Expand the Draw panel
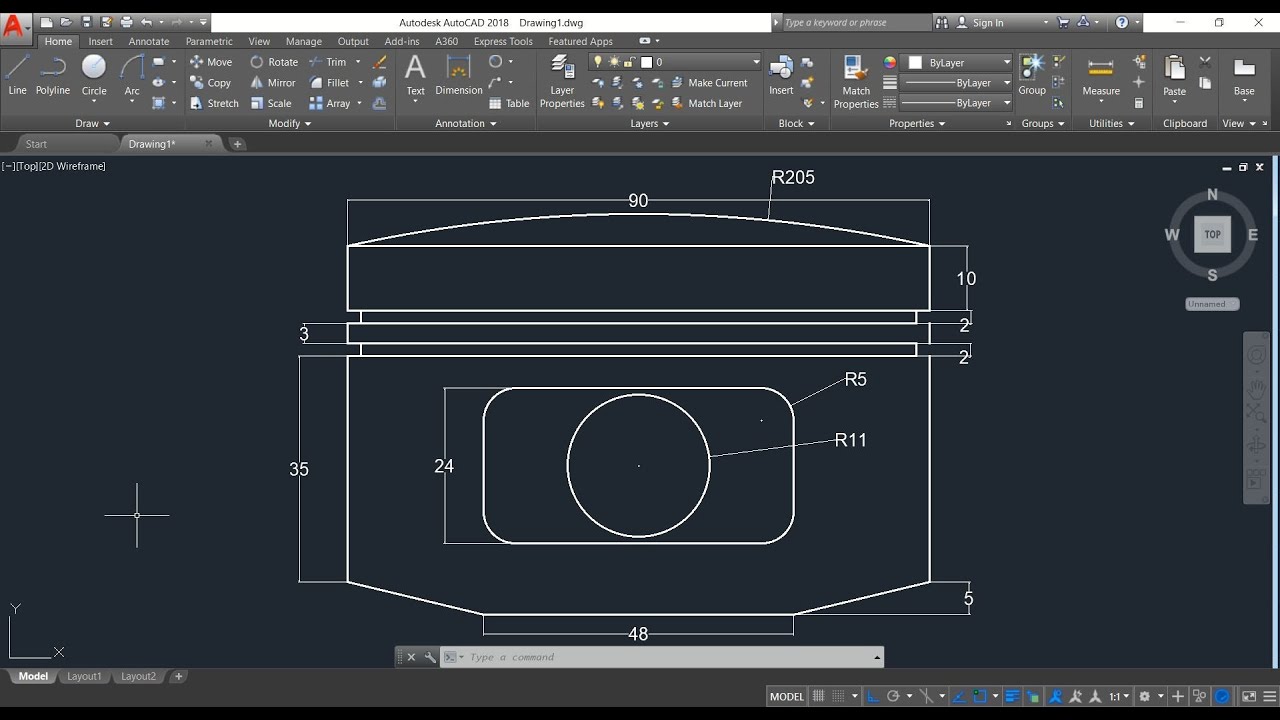This screenshot has width=1280, height=720. [93, 124]
